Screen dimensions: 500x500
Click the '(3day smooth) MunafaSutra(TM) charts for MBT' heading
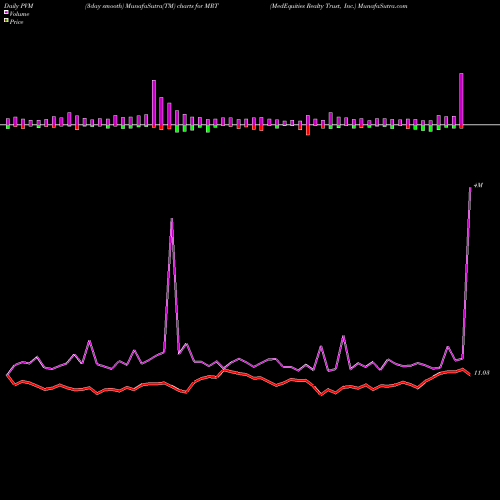point(152,6)
